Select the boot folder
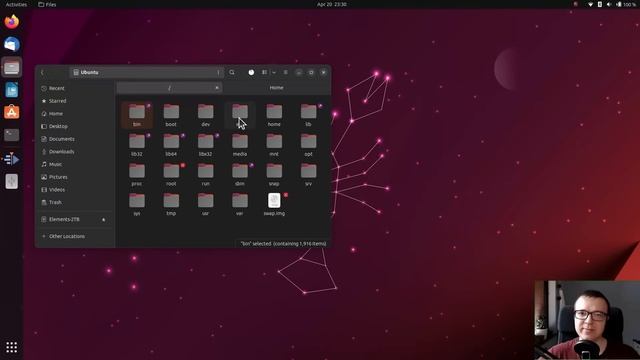The image size is (640, 360). point(171,115)
